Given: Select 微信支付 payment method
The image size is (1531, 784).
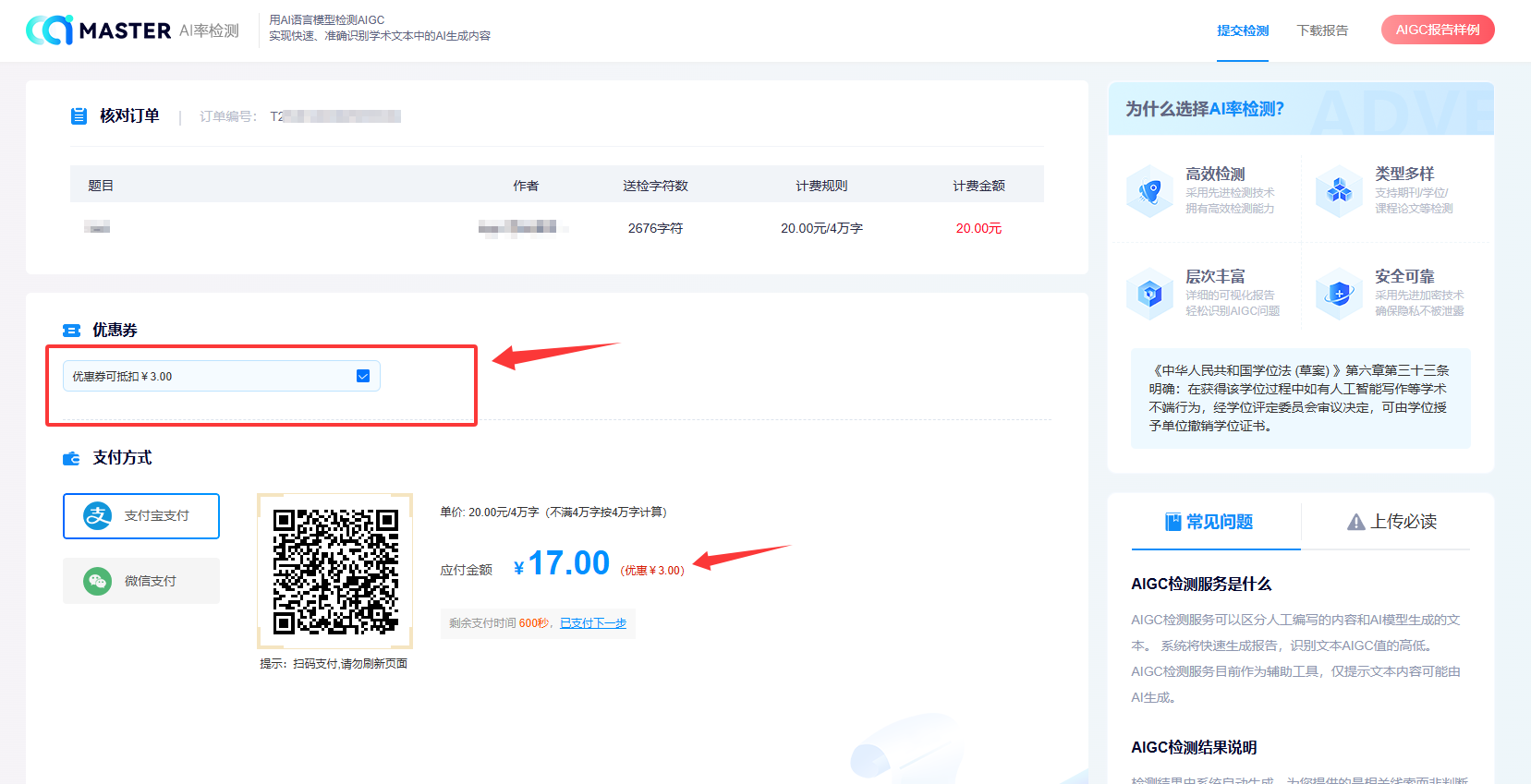Looking at the screenshot, I should (x=141, y=581).
